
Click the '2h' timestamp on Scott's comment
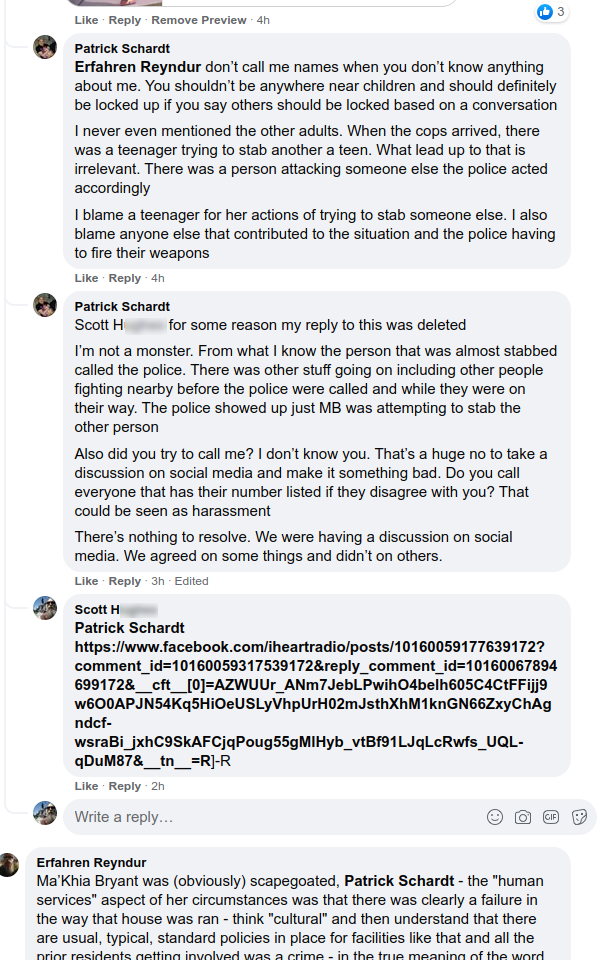tap(158, 786)
